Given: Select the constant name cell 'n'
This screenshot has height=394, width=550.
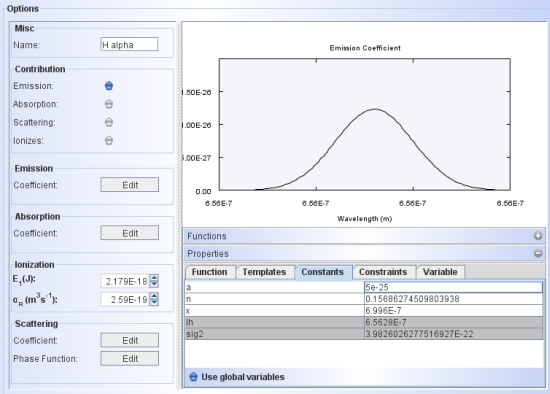Looking at the screenshot, I should tap(275, 299).
